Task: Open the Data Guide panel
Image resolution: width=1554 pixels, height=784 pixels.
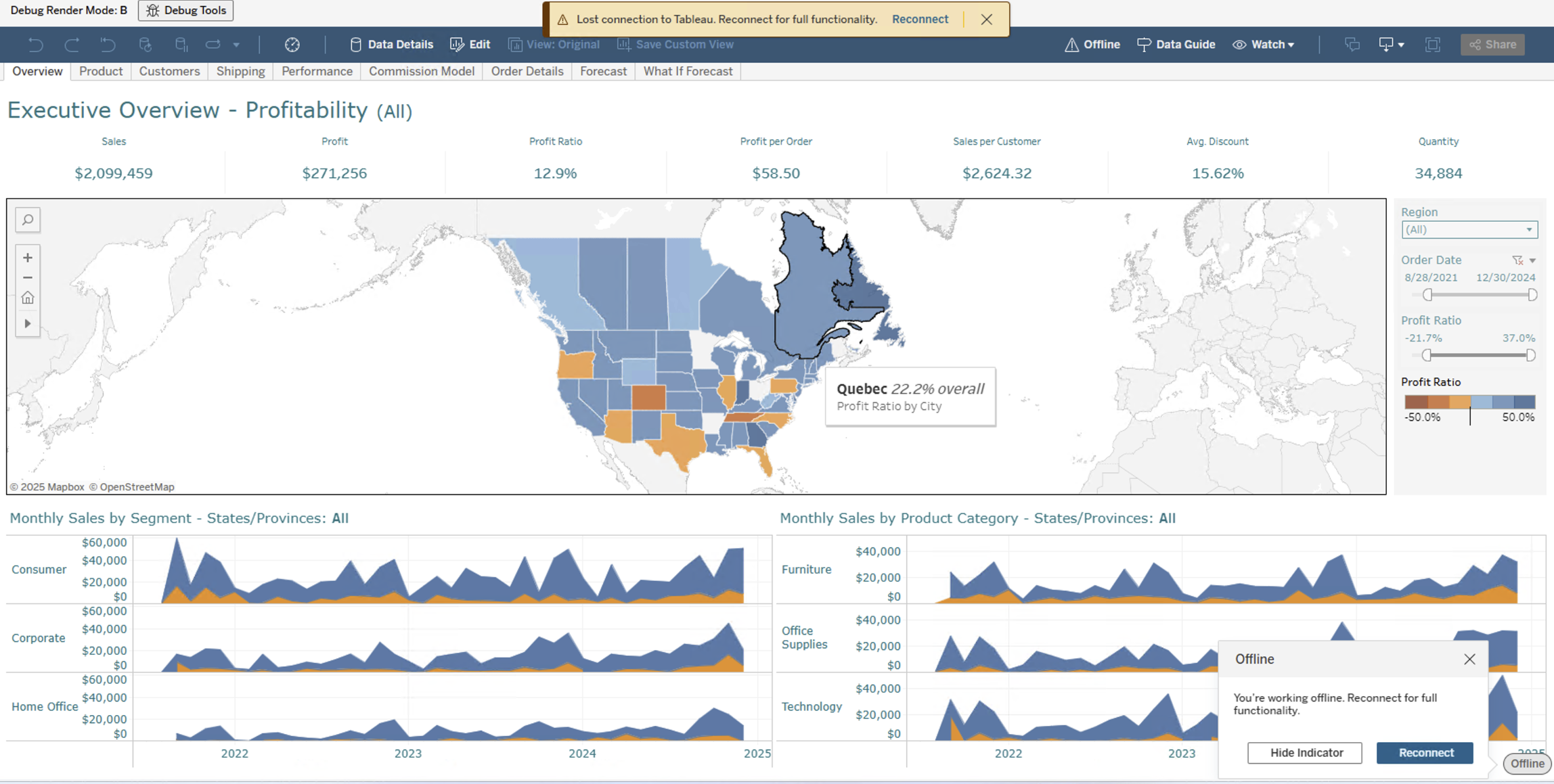Action: [1176, 45]
